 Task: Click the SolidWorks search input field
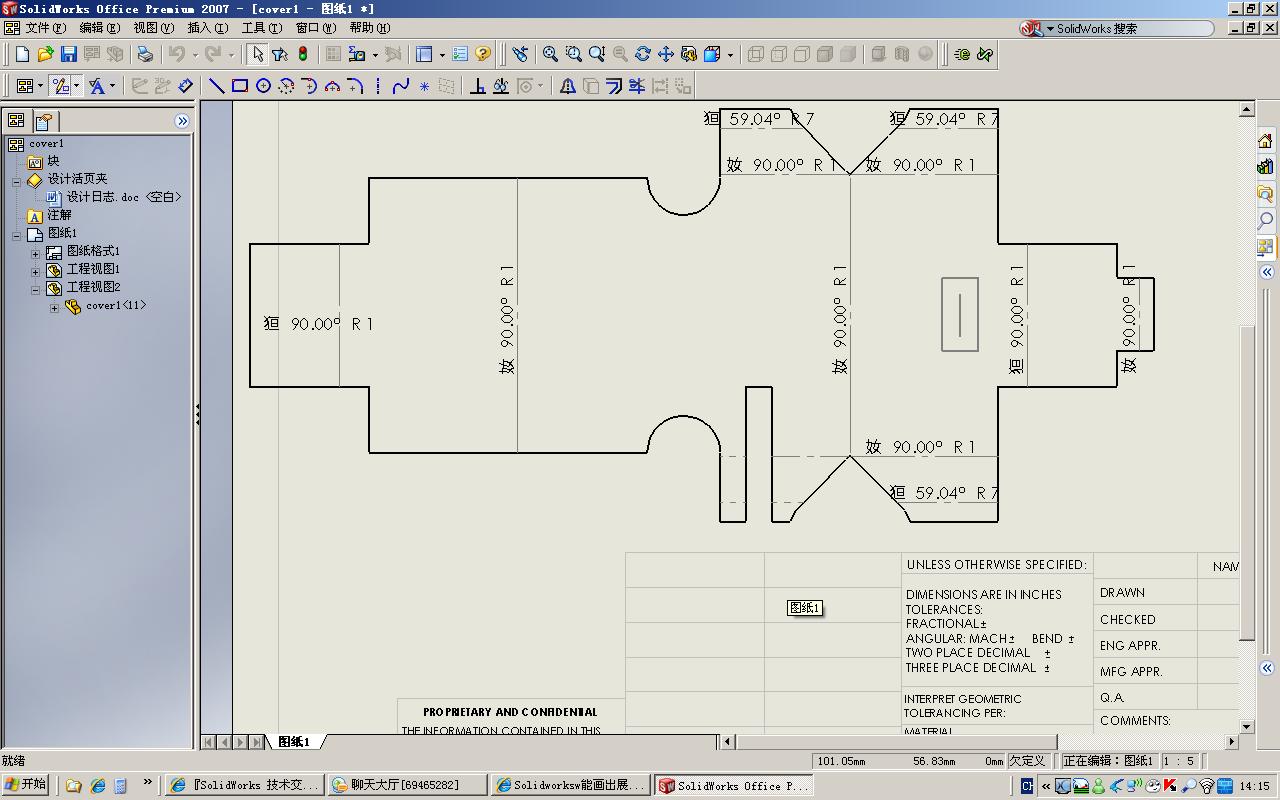(x=1134, y=29)
